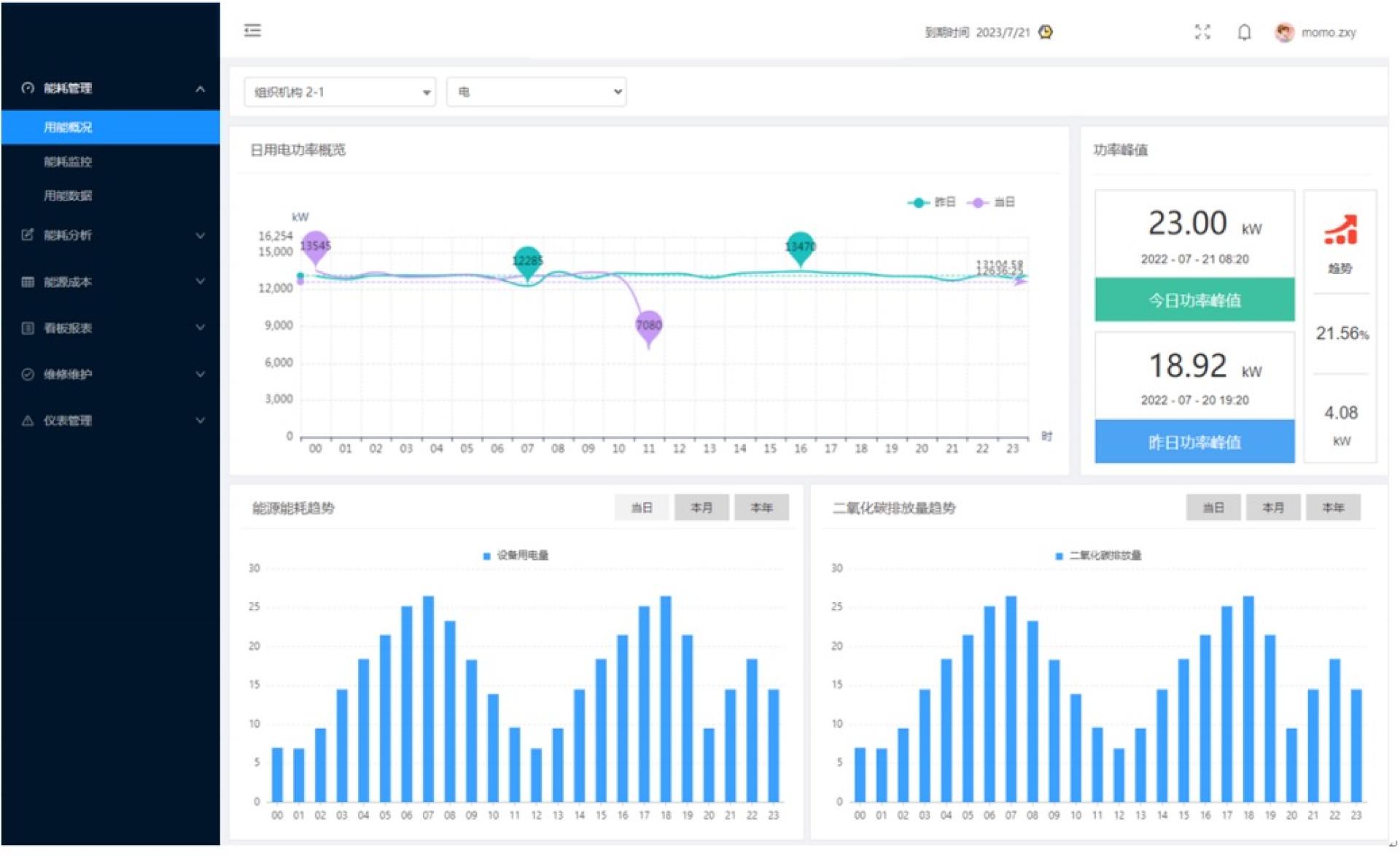Enter fullscreen mode using the top bar icon
The image size is (1400, 856).
1202,32
